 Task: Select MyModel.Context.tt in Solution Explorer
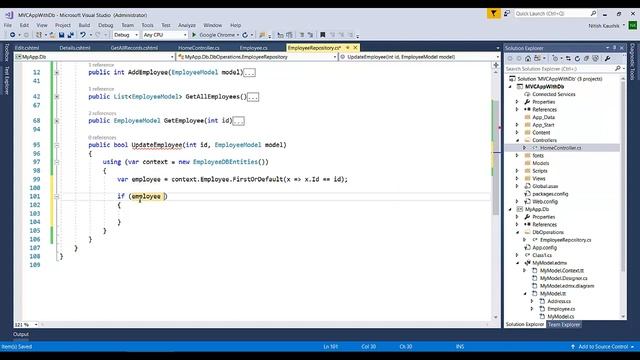coord(562,271)
